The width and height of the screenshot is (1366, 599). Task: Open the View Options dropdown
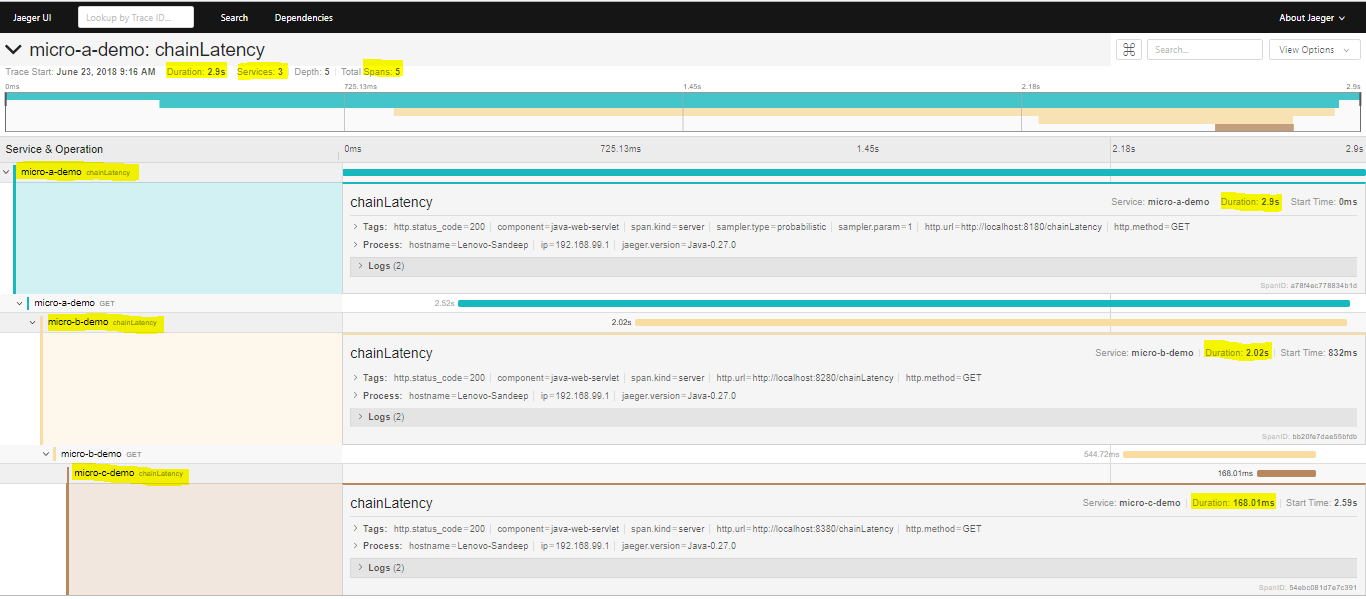click(x=1314, y=49)
